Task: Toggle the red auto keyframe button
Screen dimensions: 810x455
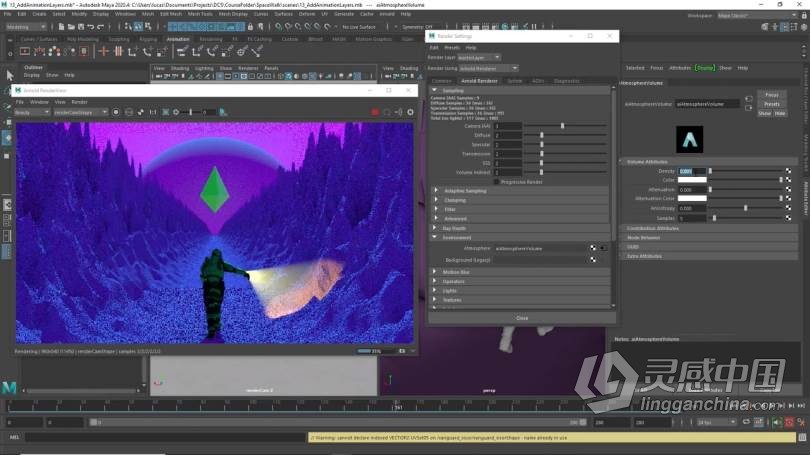Action: point(789,422)
